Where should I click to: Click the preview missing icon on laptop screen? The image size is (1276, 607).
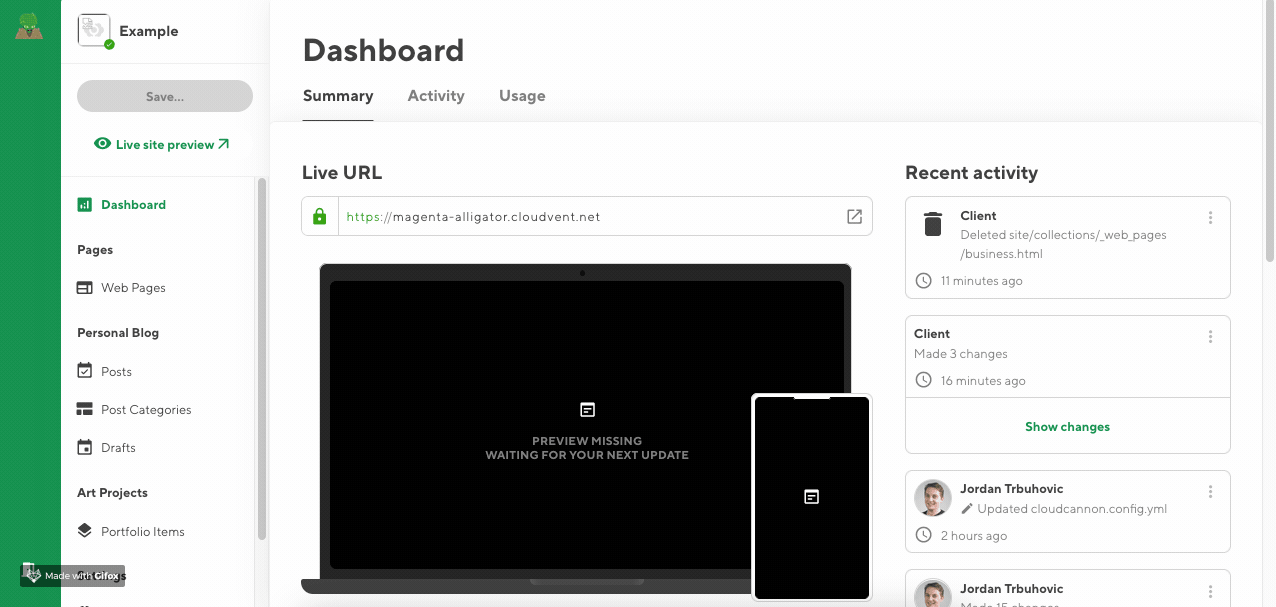coord(588,410)
